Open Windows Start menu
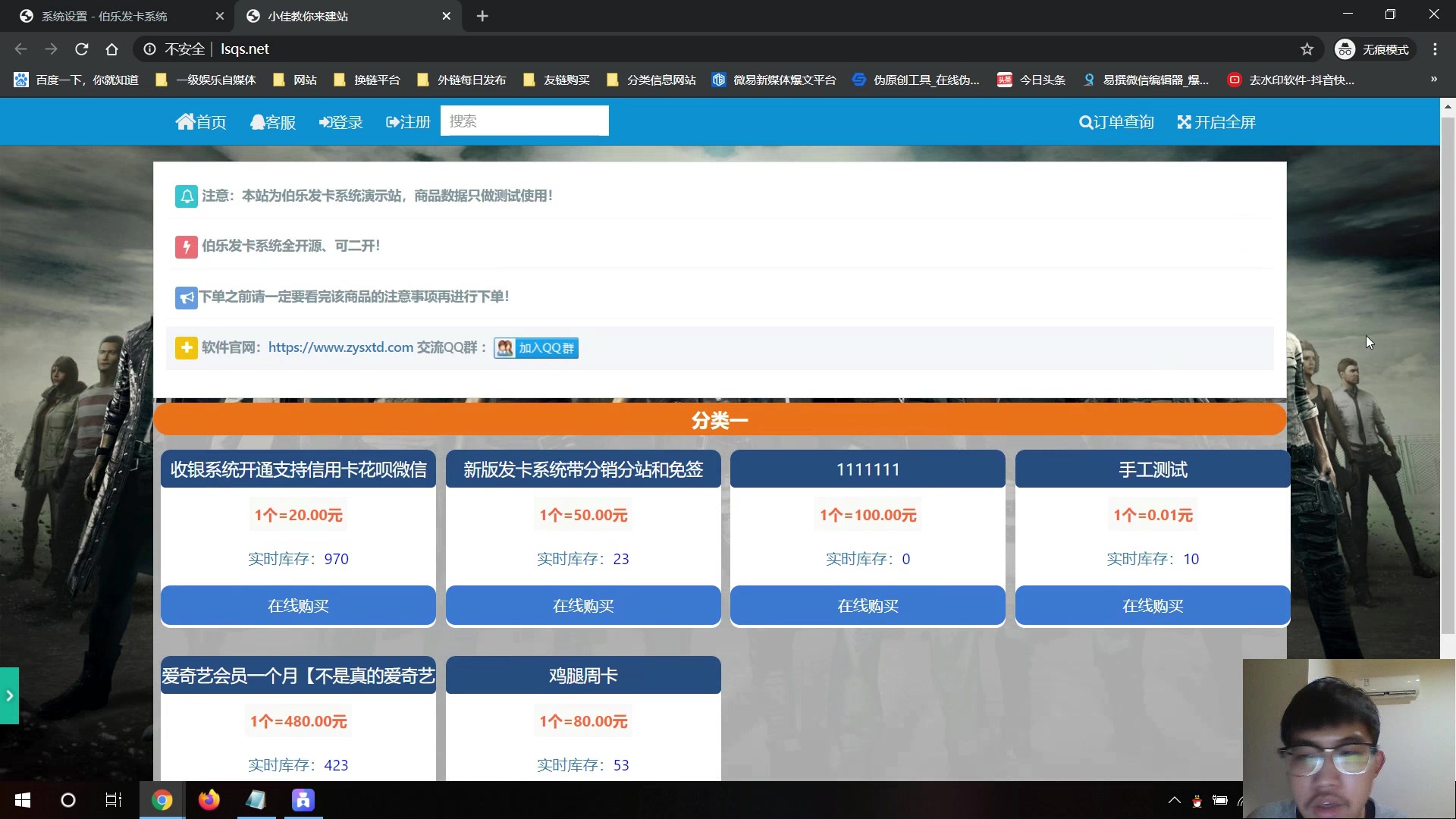Screen dimensions: 1456x819 23,800
